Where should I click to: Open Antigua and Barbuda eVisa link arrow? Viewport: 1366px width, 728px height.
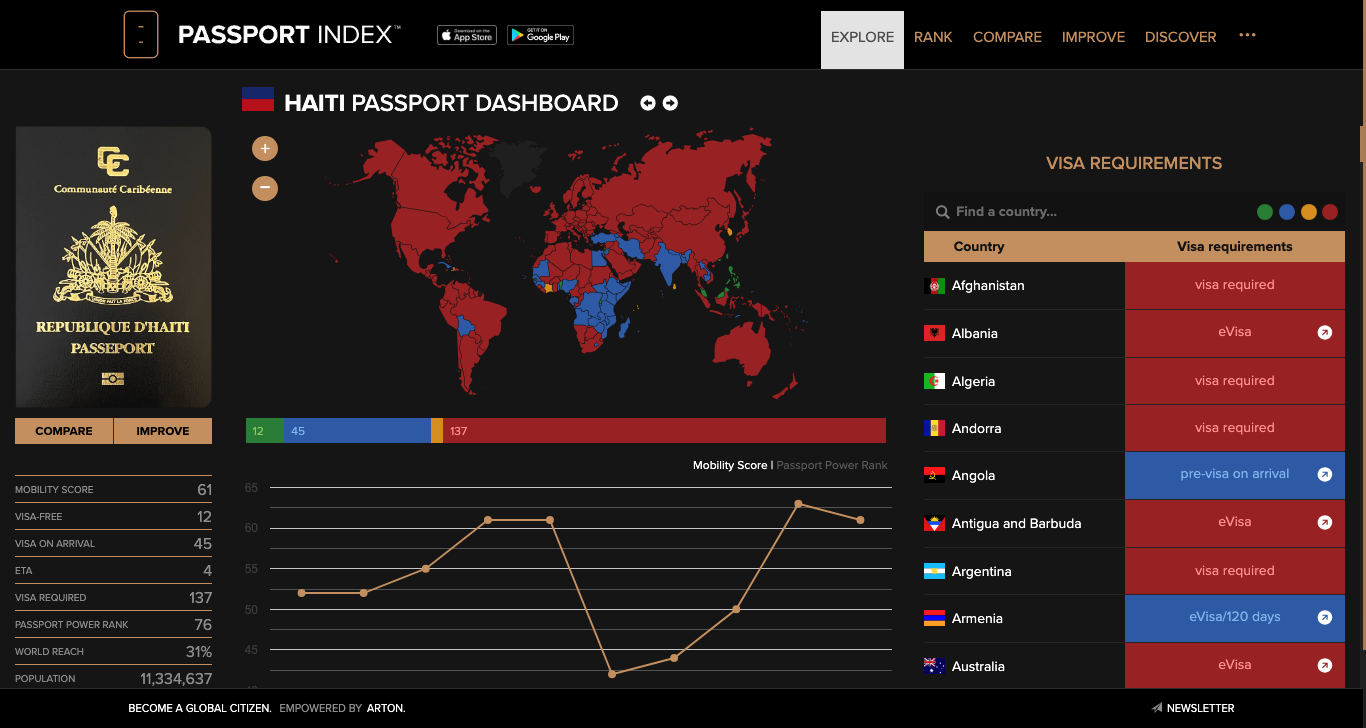(x=1325, y=522)
